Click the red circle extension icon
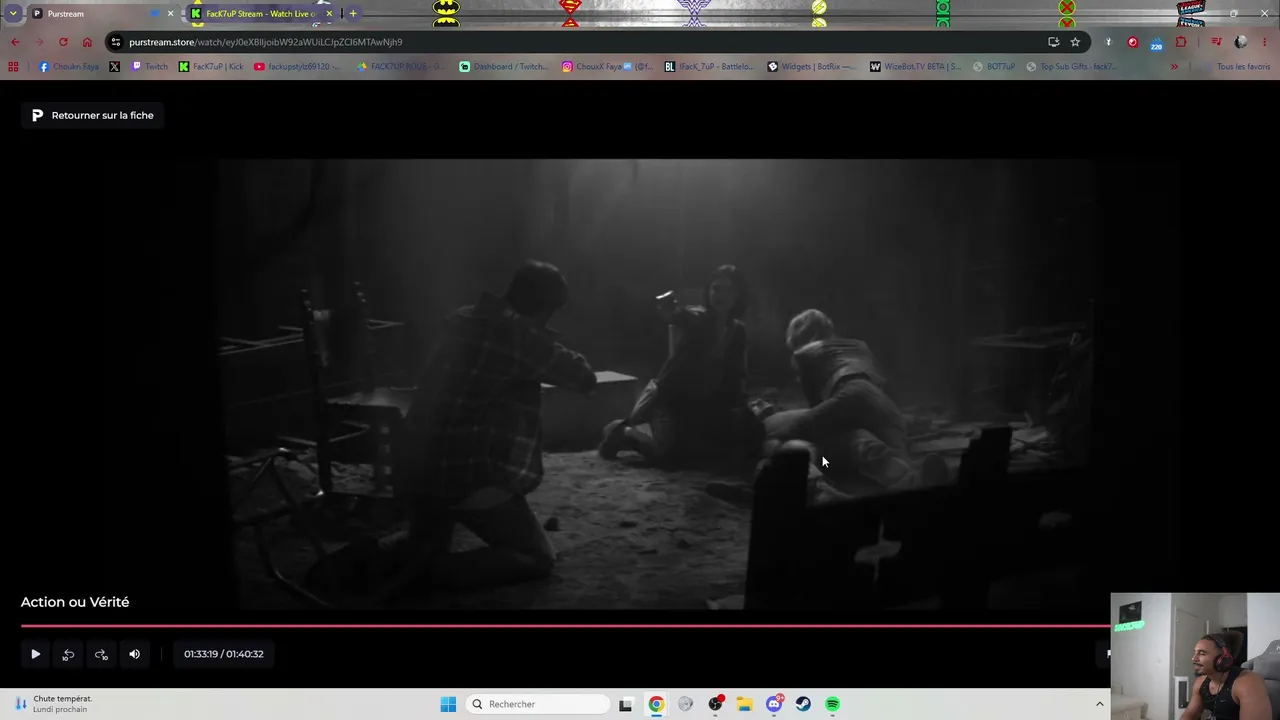1280x720 pixels. [x=1132, y=42]
